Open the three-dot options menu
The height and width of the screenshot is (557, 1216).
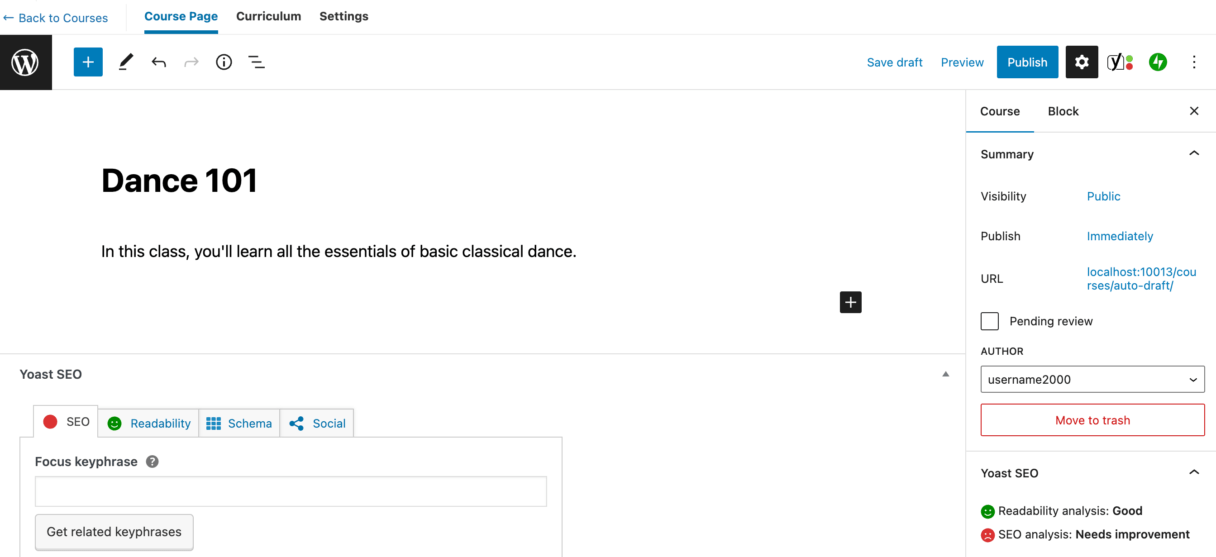[1194, 62]
